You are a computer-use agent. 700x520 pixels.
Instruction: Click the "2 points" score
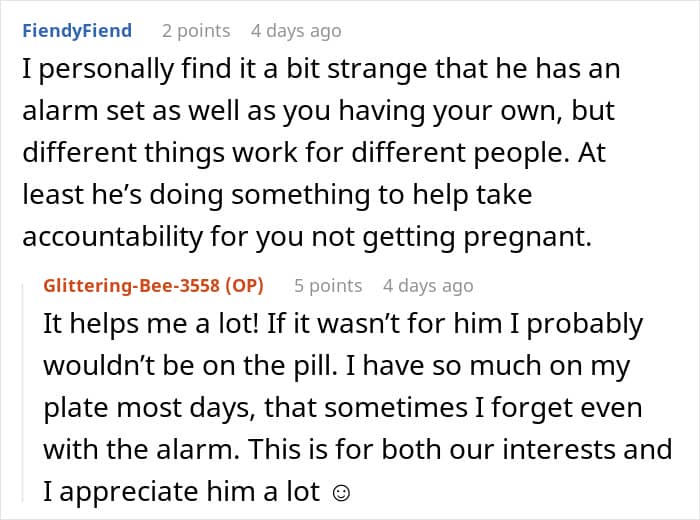pos(196,31)
